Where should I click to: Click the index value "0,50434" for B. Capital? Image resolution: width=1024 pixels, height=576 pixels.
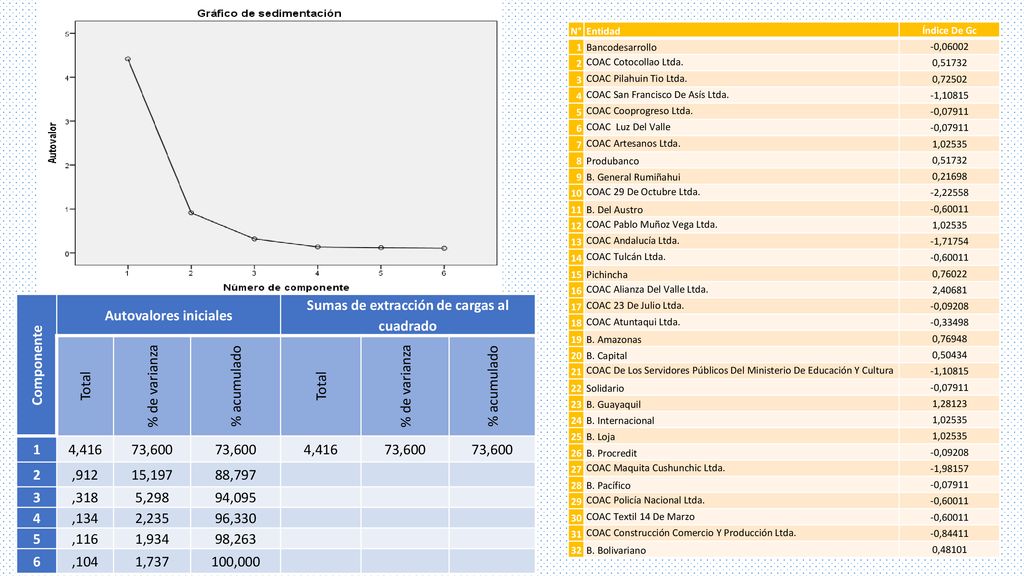point(950,355)
